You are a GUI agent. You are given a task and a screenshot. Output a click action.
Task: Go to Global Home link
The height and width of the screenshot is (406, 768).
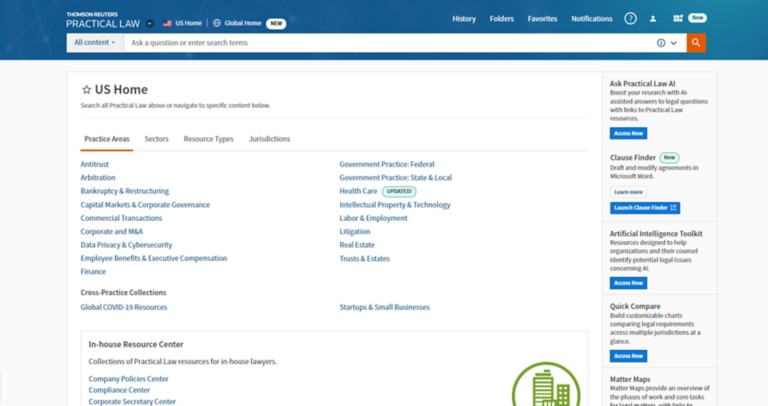pyautogui.click(x=242, y=23)
